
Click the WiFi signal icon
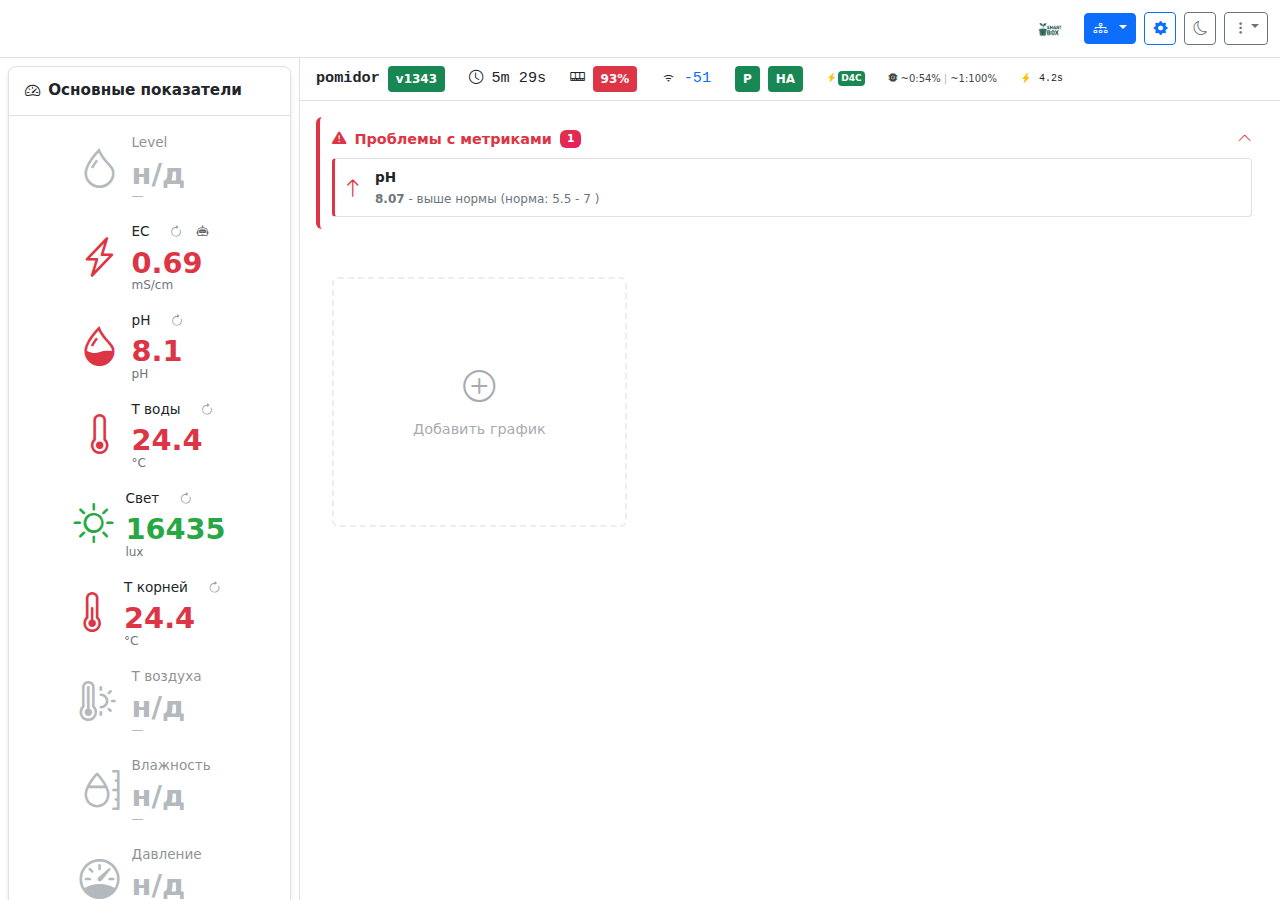[x=668, y=78]
